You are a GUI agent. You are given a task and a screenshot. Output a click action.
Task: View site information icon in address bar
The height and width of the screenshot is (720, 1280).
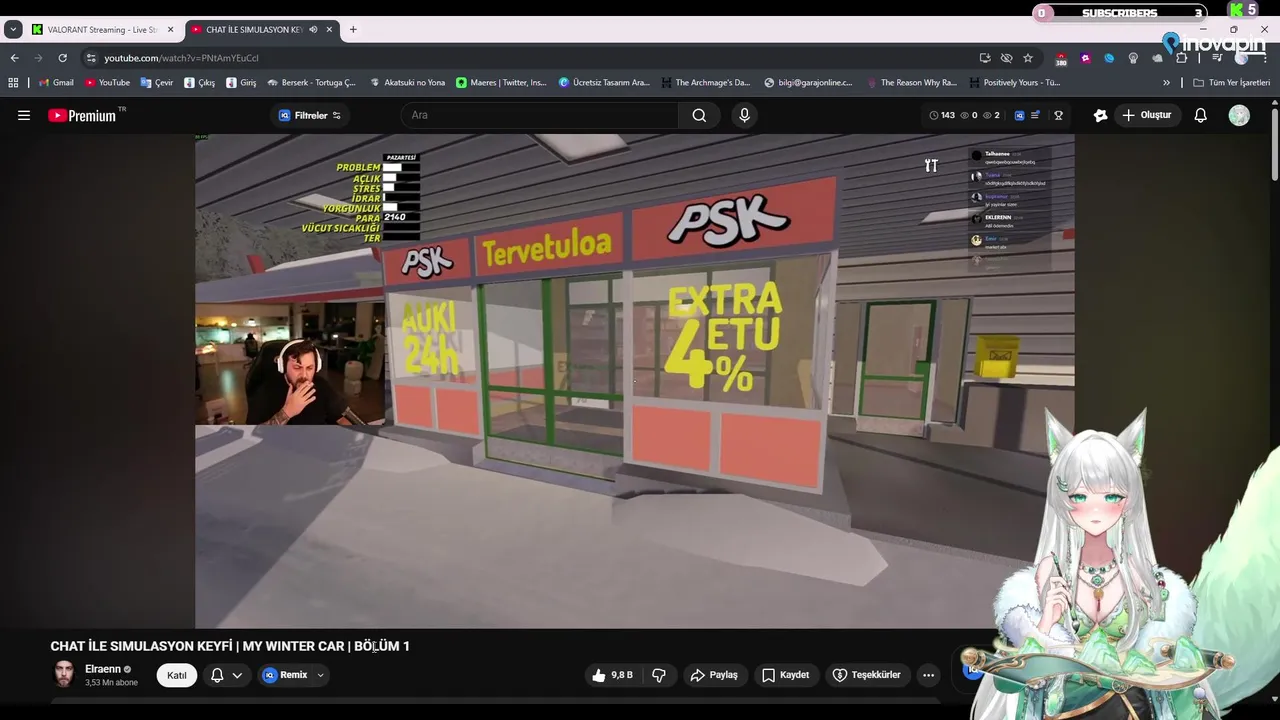tap(91, 58)
